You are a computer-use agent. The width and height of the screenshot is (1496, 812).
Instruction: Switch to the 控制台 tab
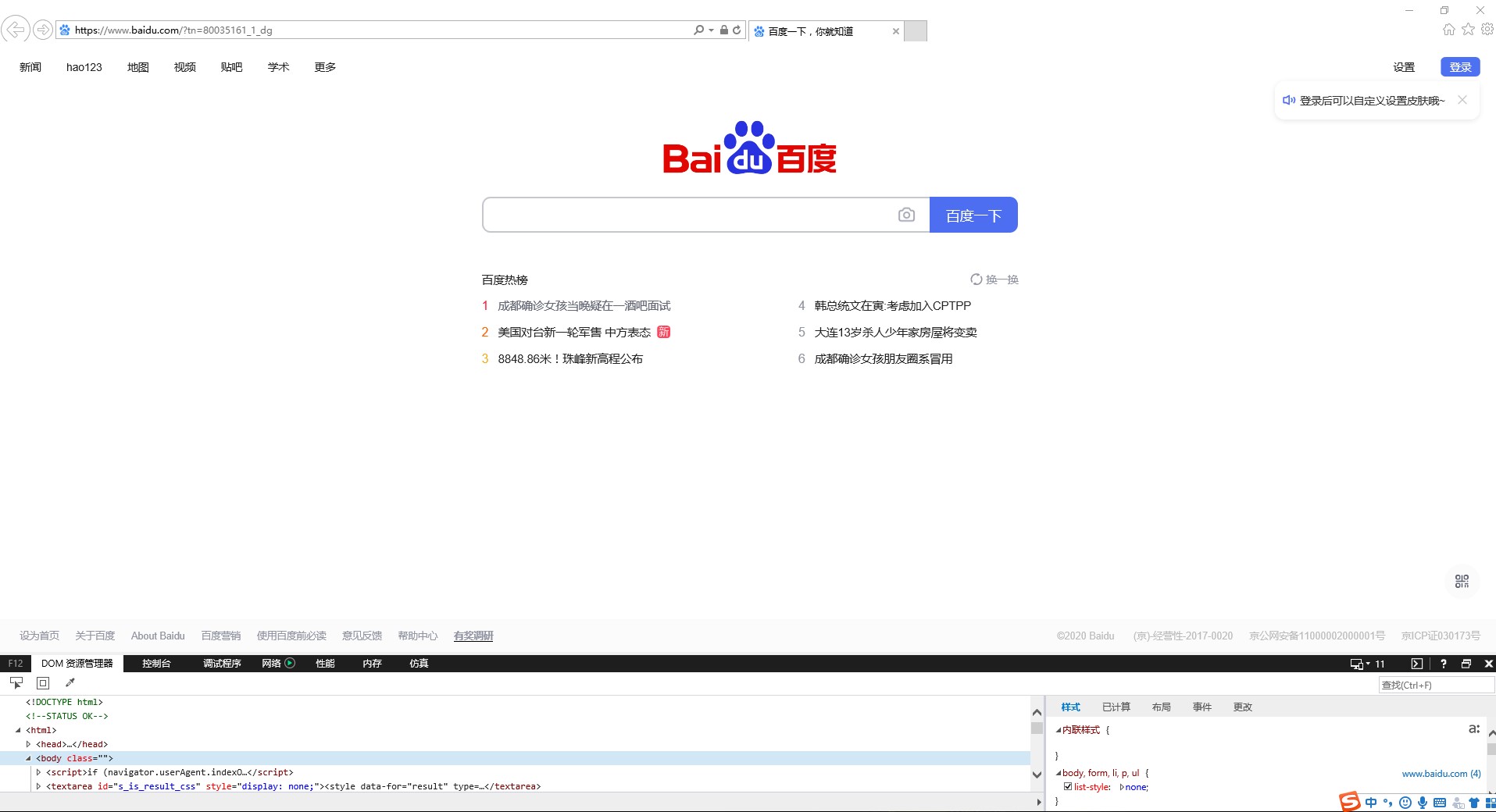(156, 663)
